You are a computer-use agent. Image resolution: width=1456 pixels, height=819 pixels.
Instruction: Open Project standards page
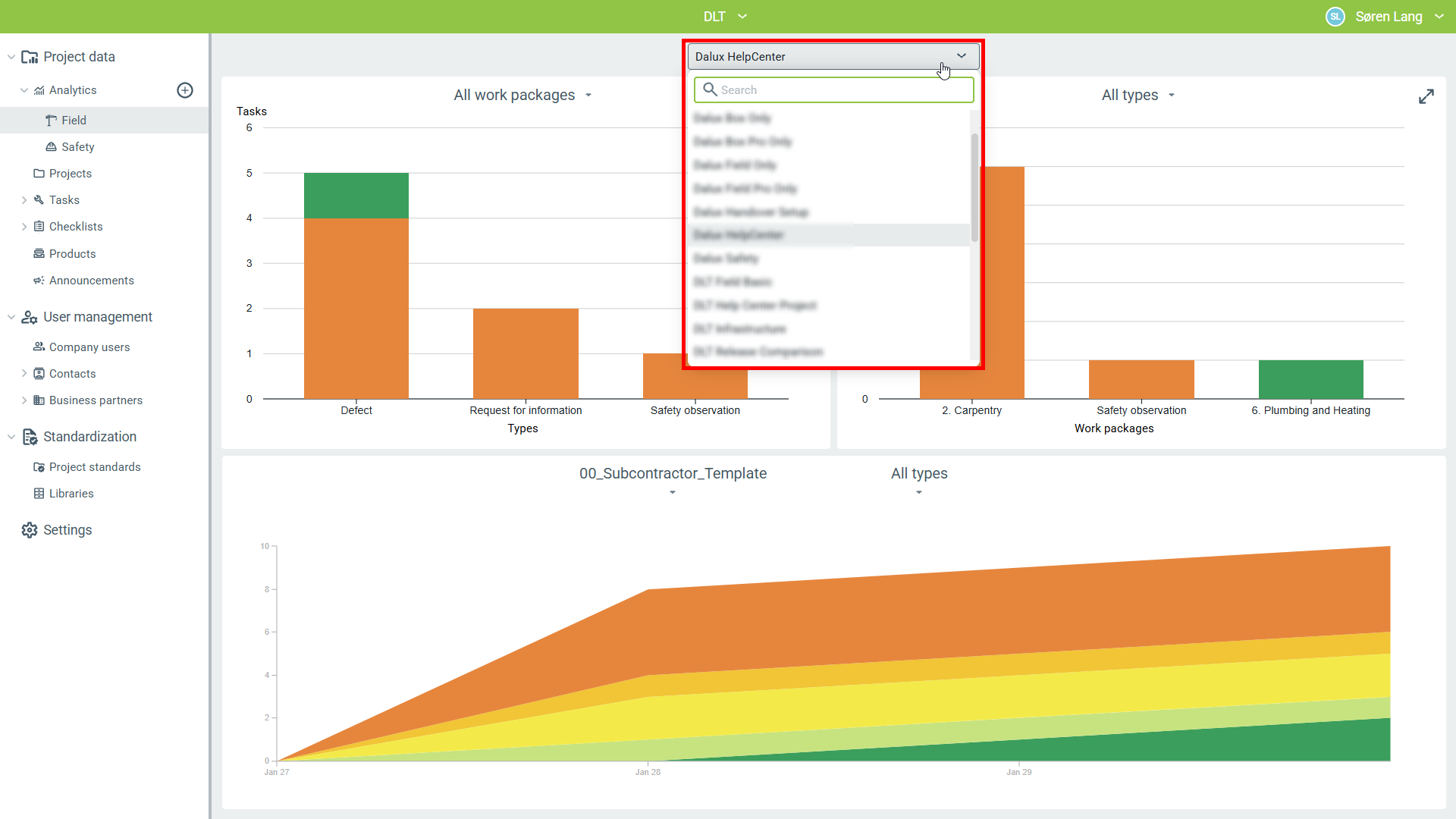tap(94, 467)
